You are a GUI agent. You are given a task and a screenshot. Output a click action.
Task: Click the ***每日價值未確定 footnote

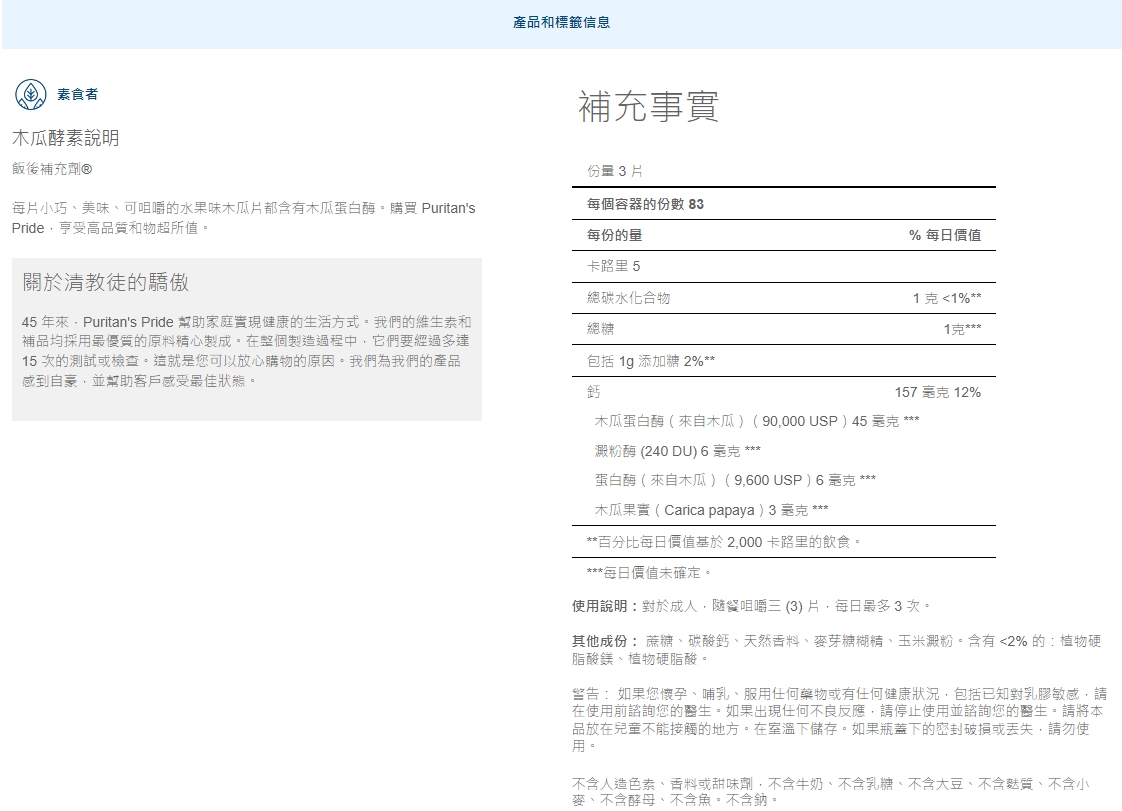[x=648, y=573]
